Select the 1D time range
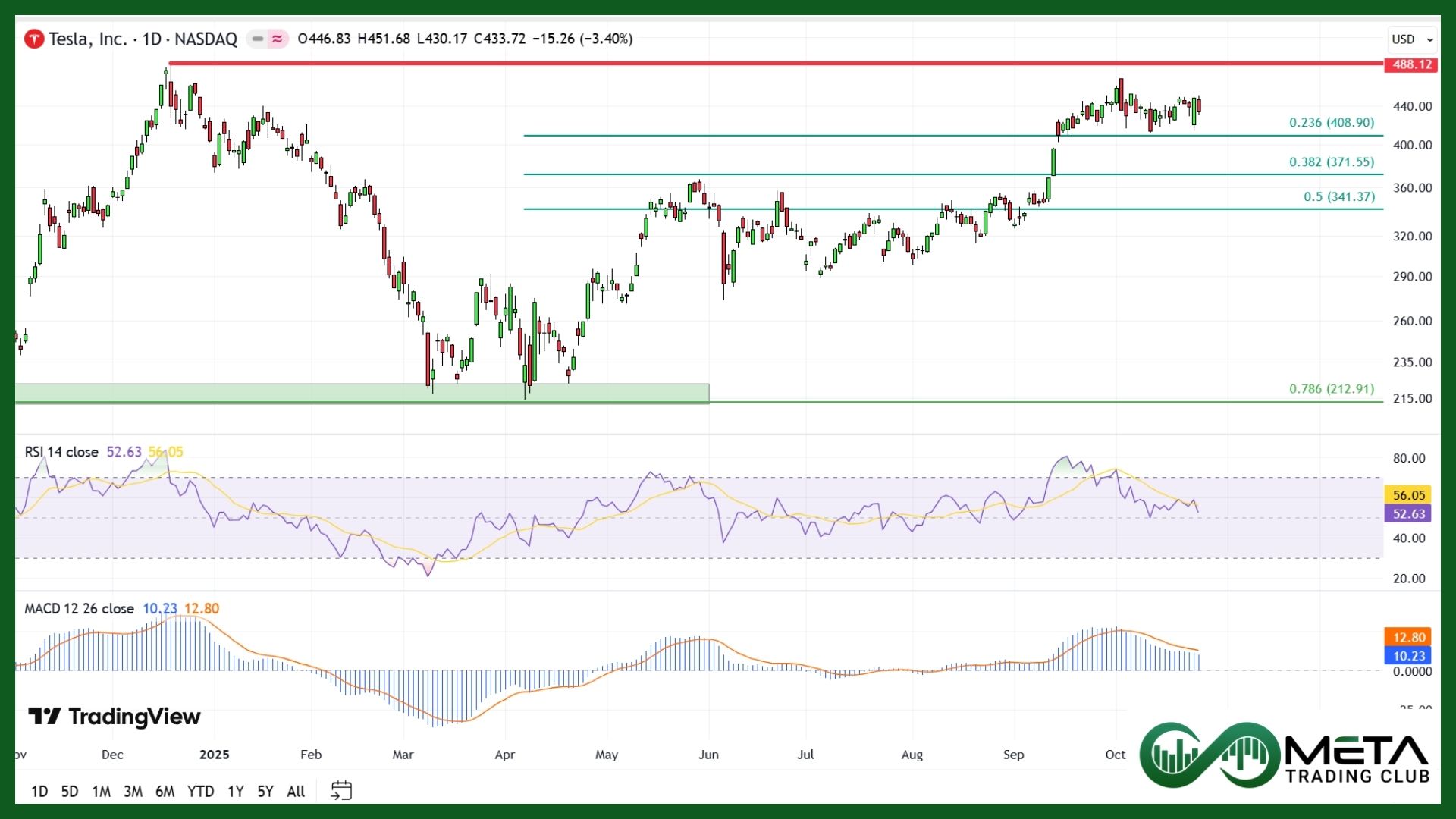Image resolution: width=1456 pixels, height=819 pixels. (x=39, y=792)
